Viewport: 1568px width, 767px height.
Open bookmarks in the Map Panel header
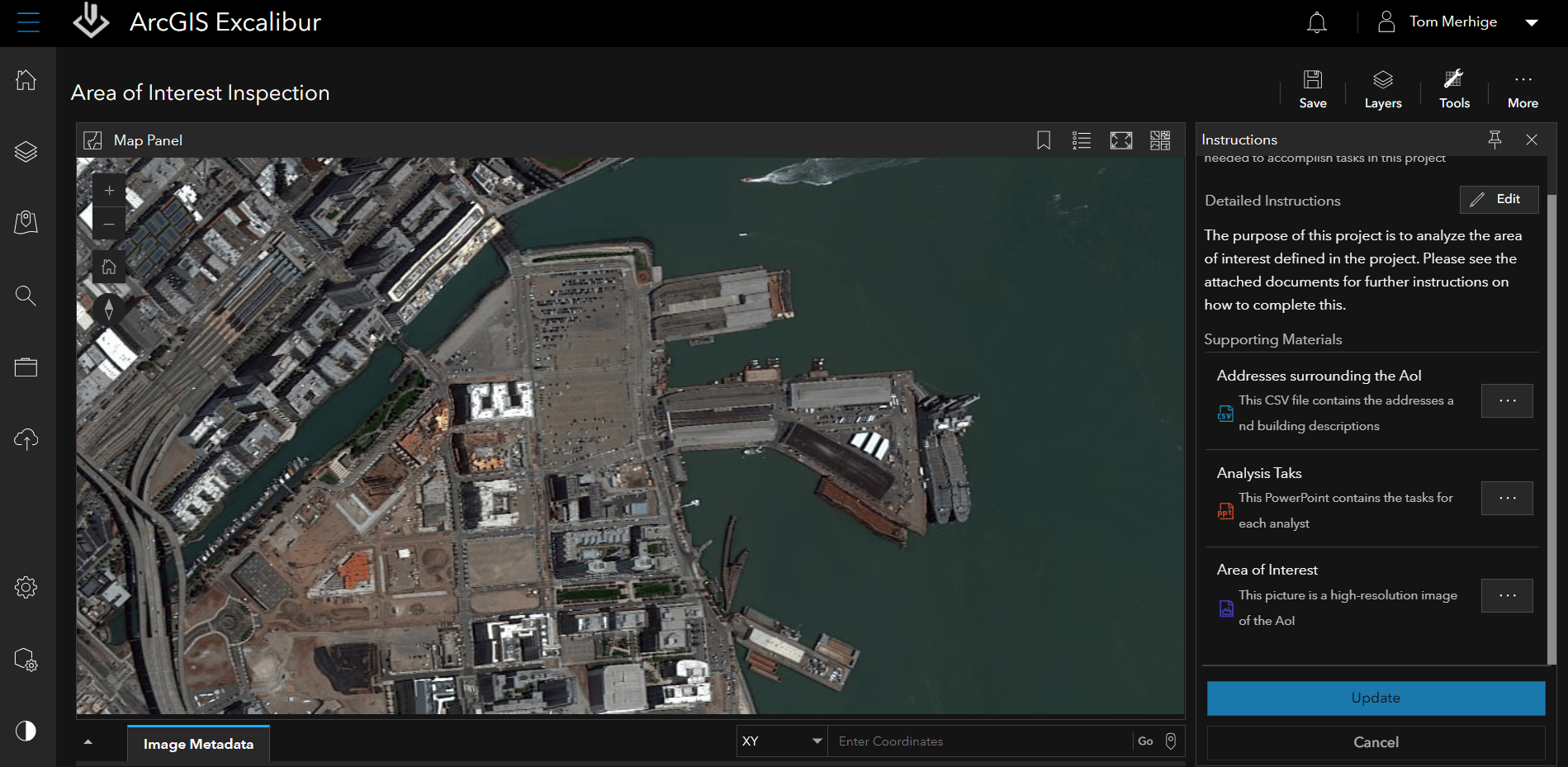pos(1044,140)
